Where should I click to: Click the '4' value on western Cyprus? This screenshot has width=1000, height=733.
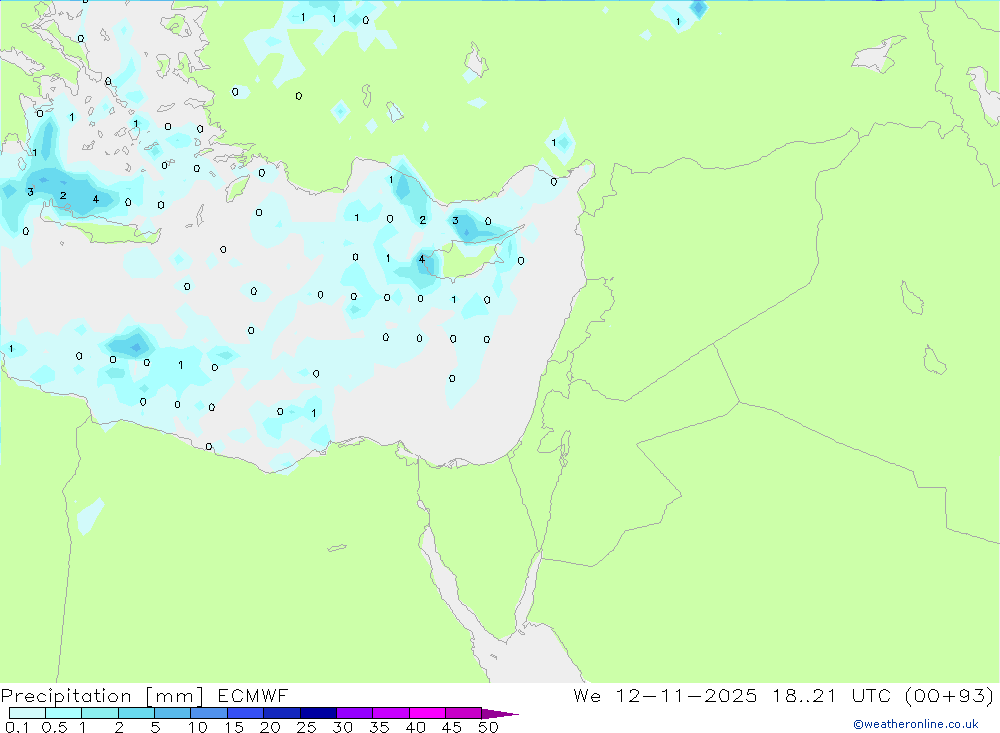[422, 259]
